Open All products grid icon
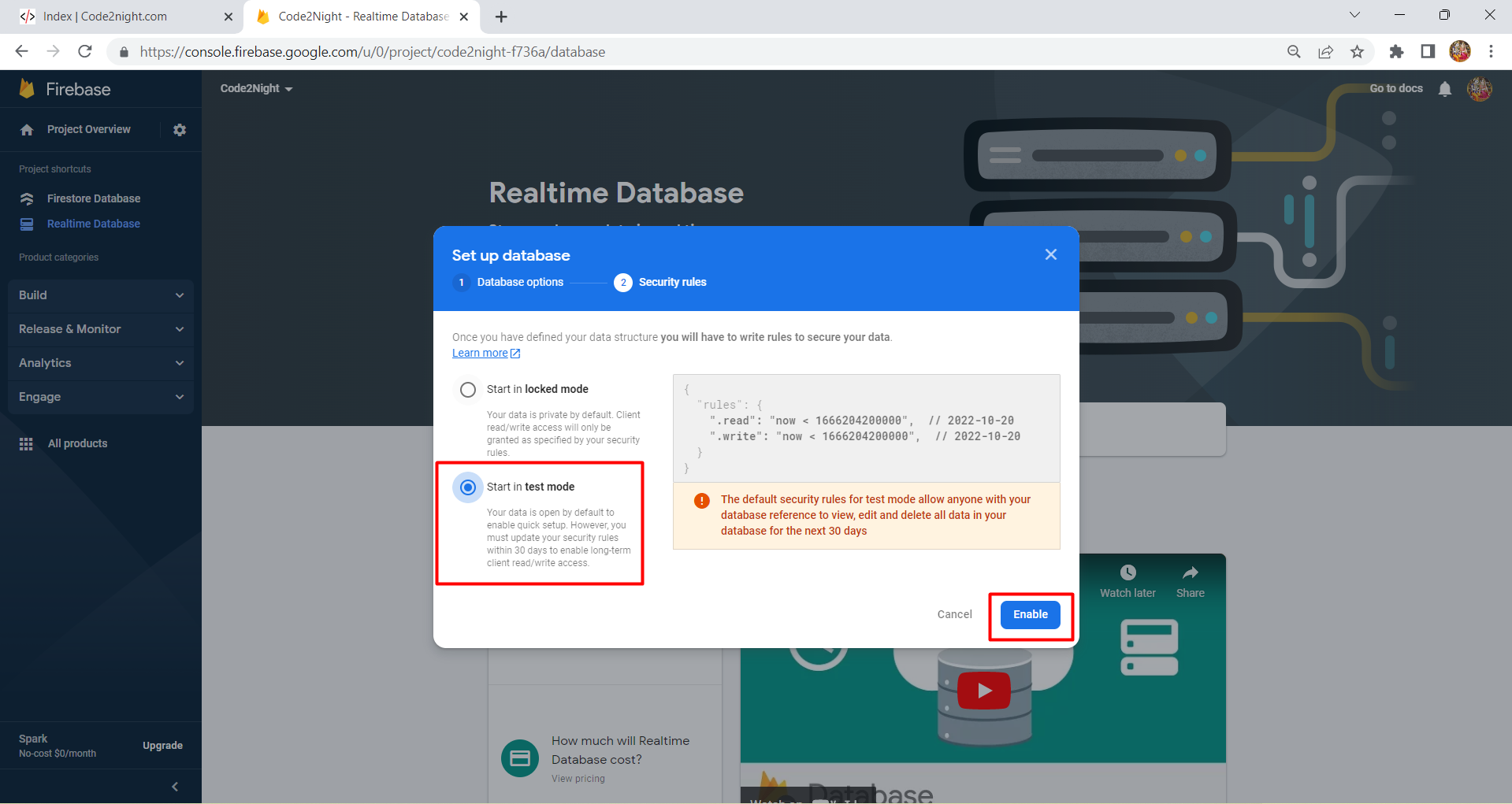This screenshot has width=1512, height=804. 26,444
